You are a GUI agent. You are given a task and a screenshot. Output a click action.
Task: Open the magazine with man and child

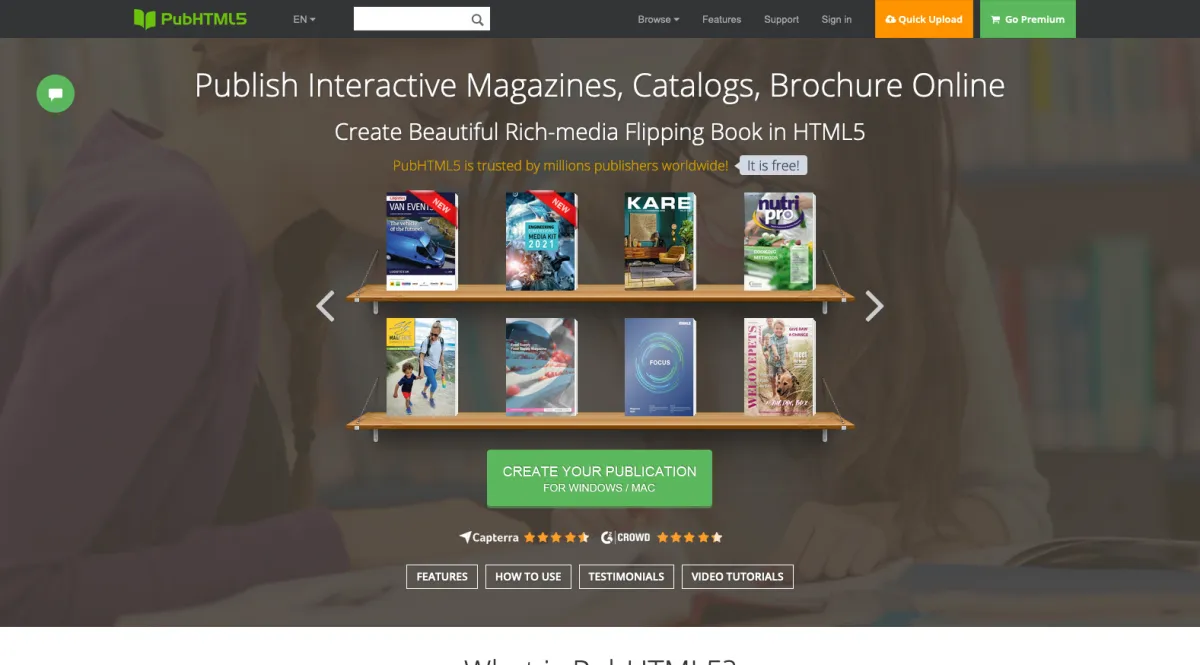(422, 367)
